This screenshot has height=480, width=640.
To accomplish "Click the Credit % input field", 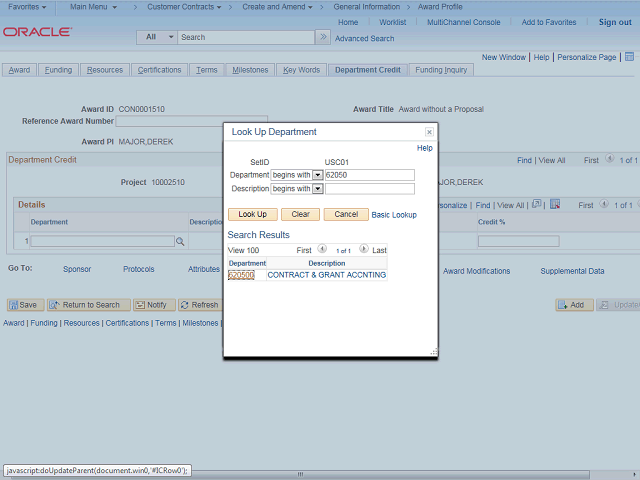I will (518, 241).
